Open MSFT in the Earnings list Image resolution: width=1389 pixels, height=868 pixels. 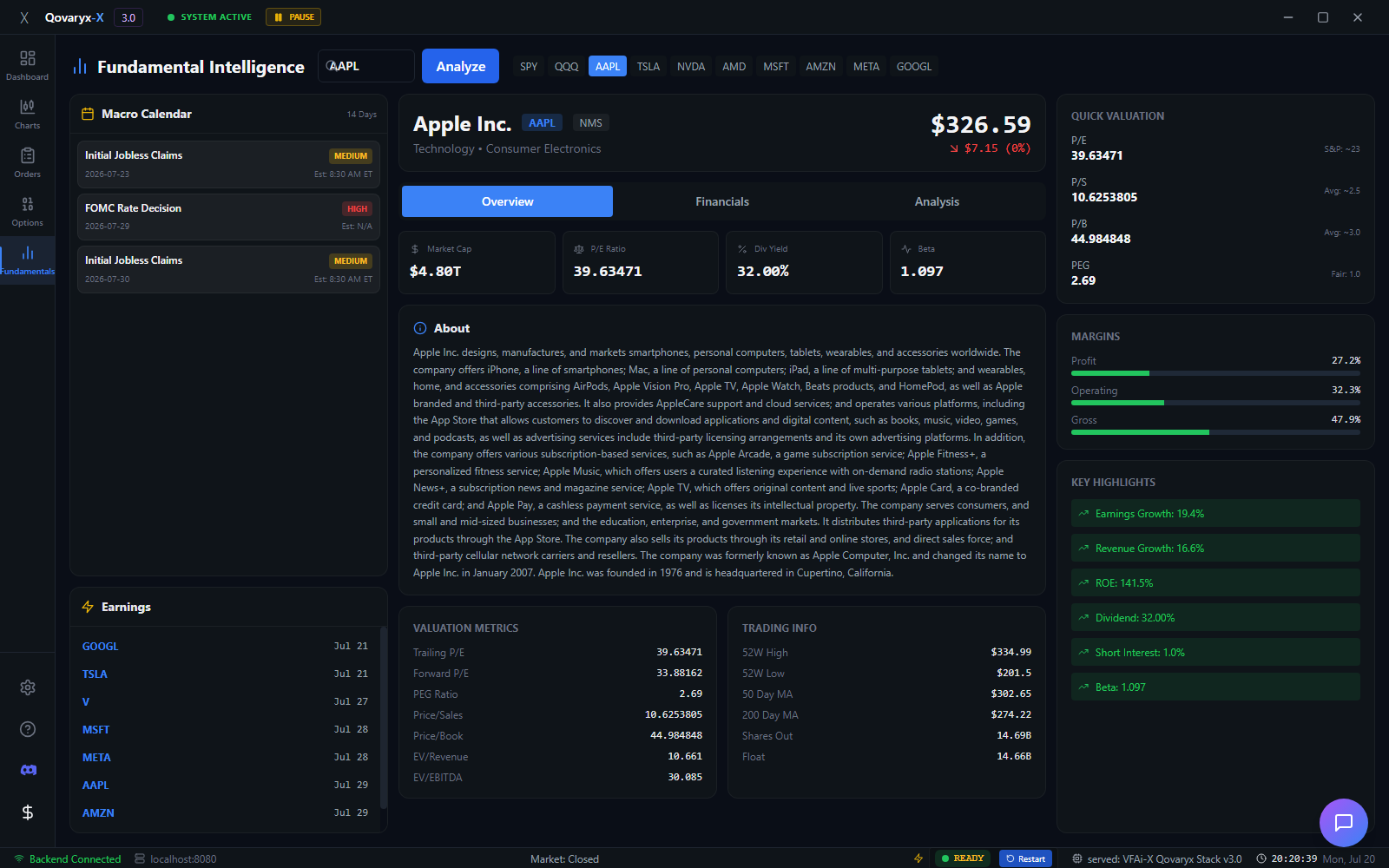point(225,730)
